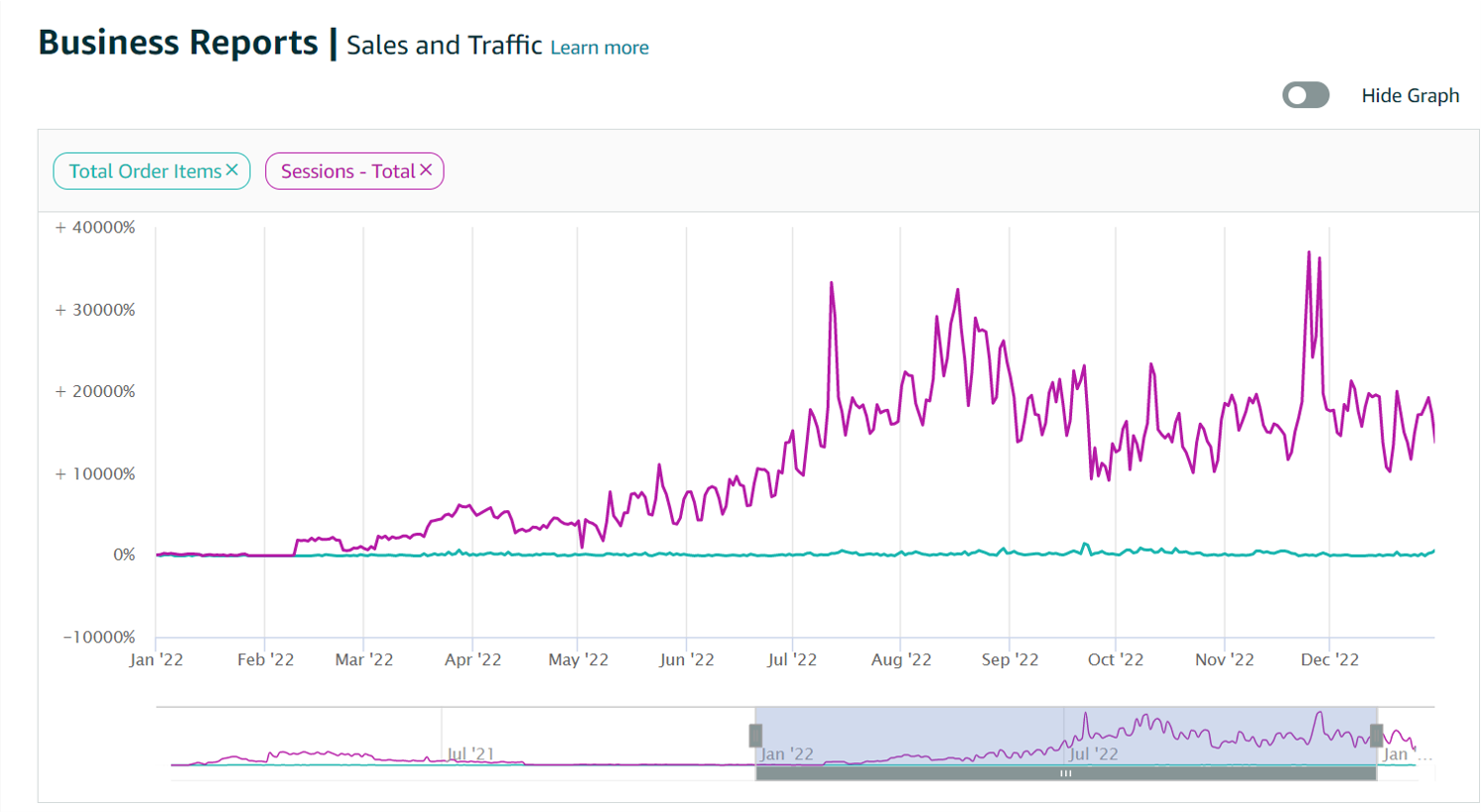
Task: Click the + 40000% y-axis label
Action: 95,227
